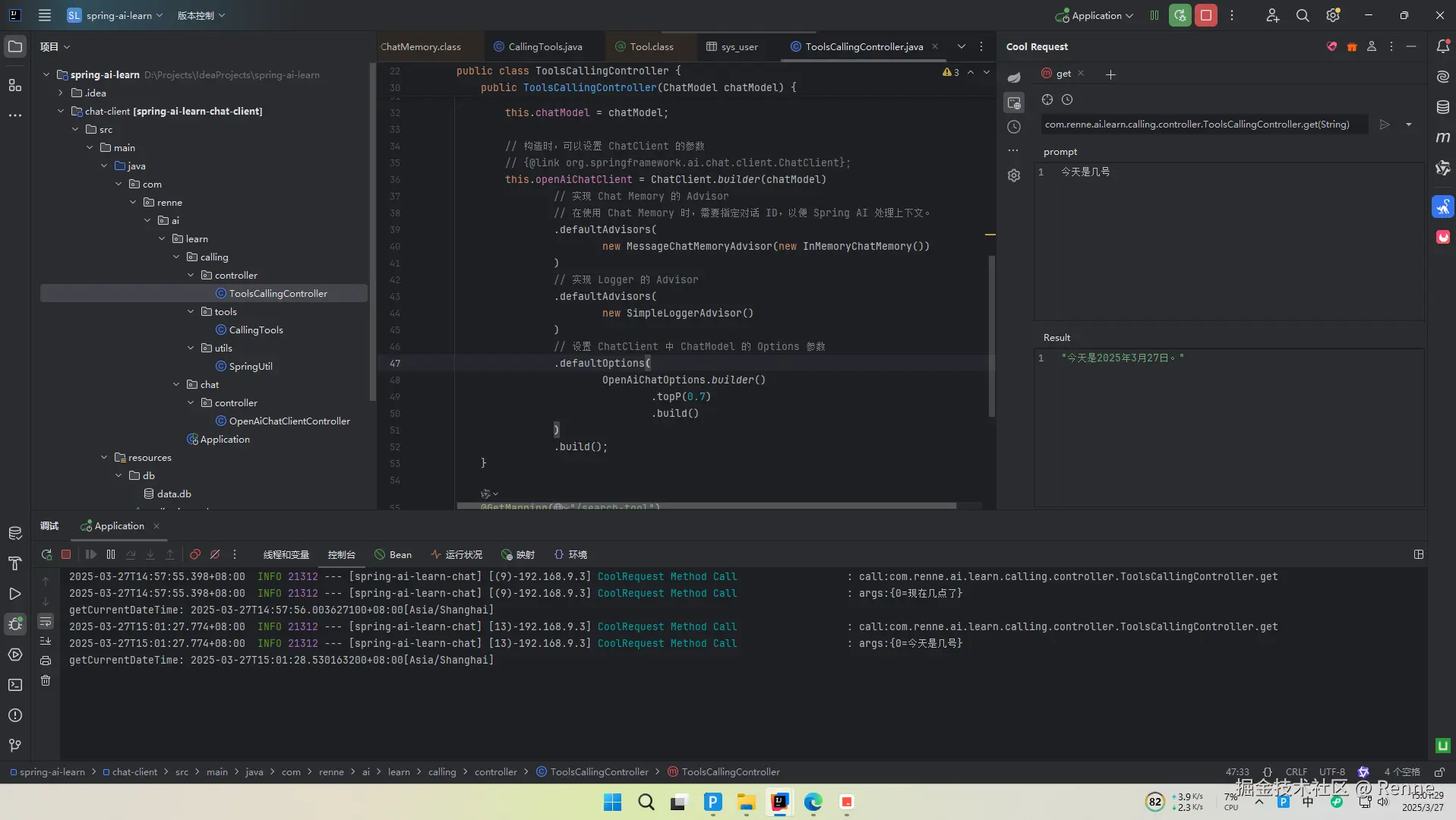Viewport: 1456px width, 820px height.
Task: Select OpenAiChatClientController in project tree
Action: click(289, 421)
